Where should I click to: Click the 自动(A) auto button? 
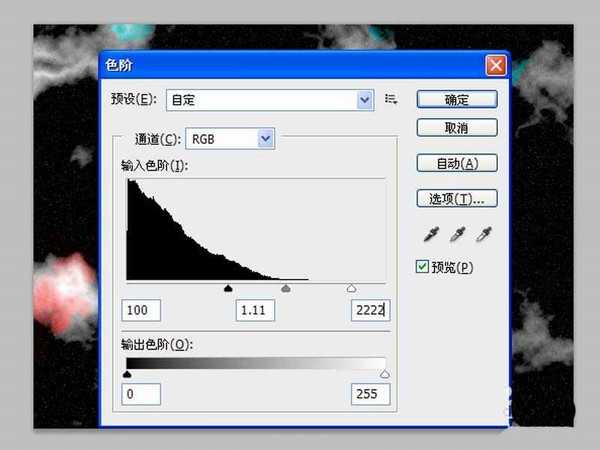pyautogui.click(x=456, y=163)
